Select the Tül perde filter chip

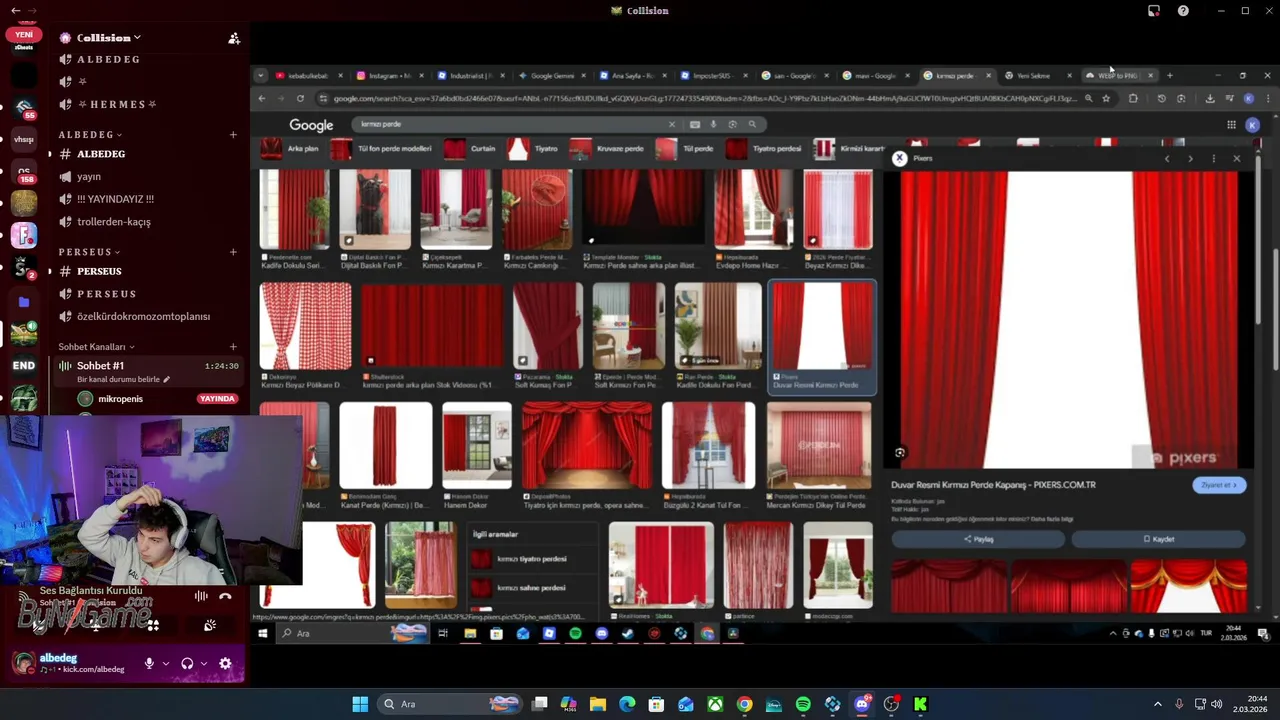[x=685, y=149]
